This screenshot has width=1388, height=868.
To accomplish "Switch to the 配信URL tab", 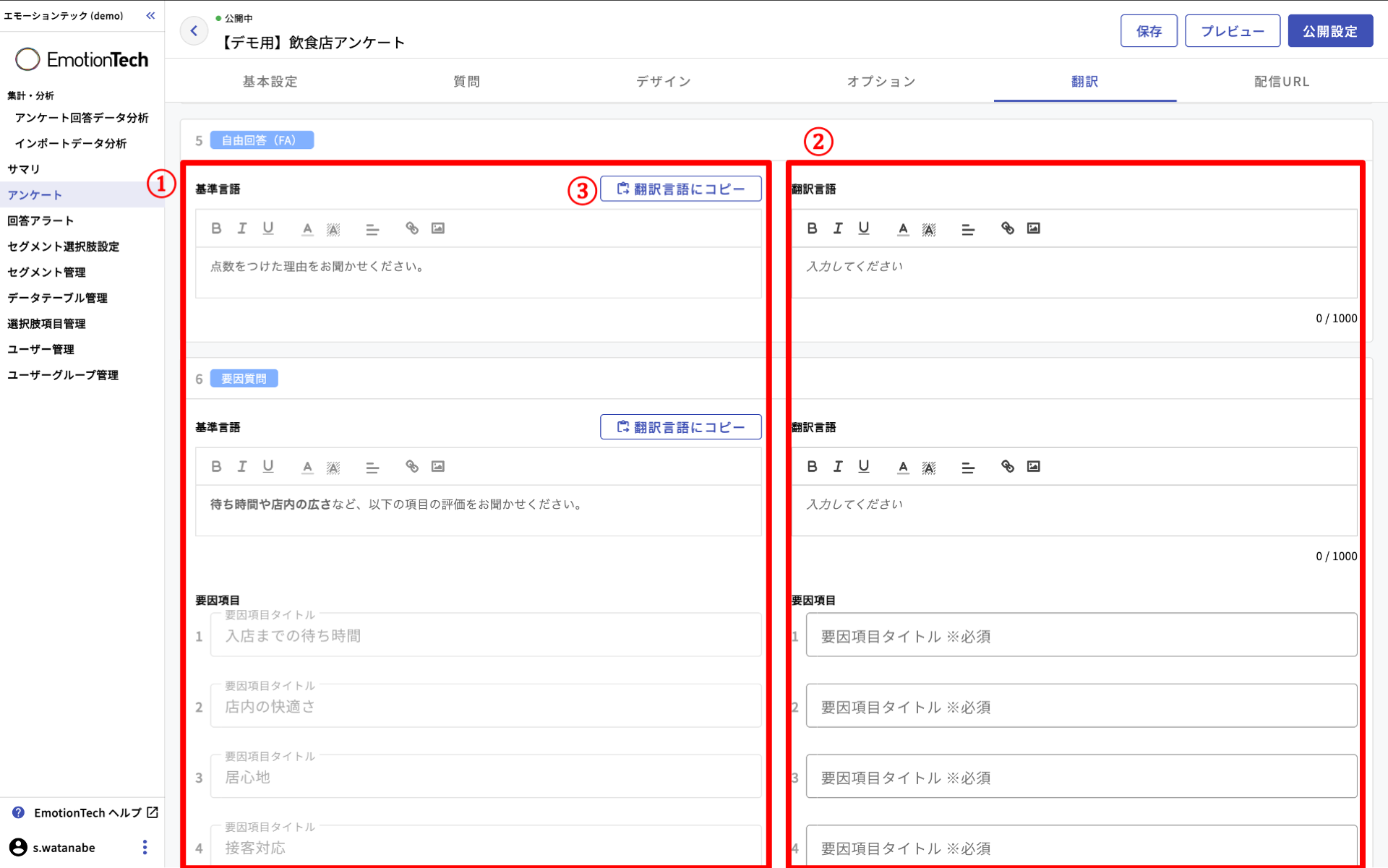I will (1281, 82).
